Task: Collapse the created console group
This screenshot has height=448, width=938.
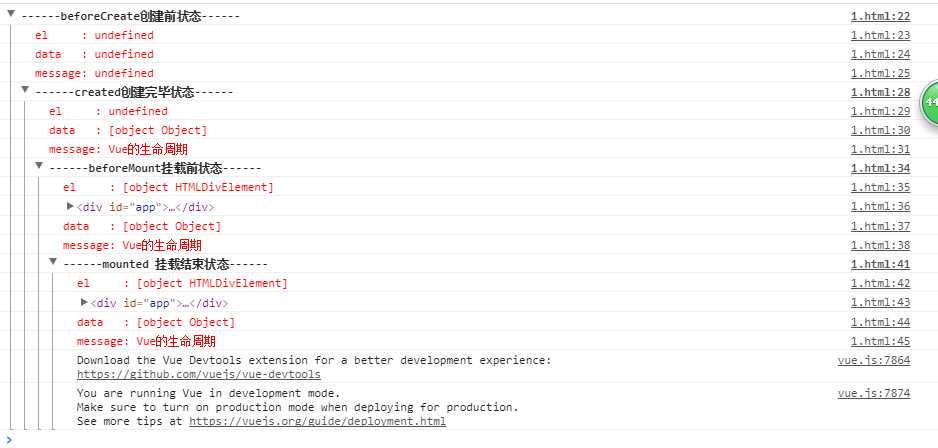Action: coord(25,91)
